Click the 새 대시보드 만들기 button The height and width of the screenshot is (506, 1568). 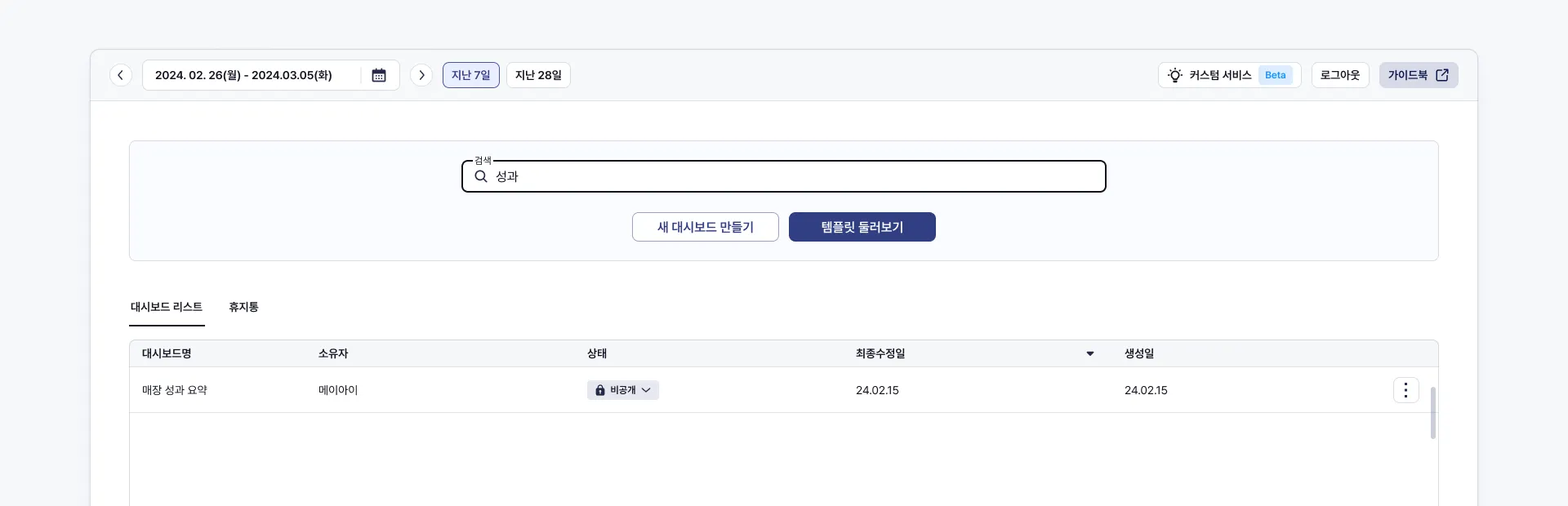pyautogui.click(x=706, y=227)
